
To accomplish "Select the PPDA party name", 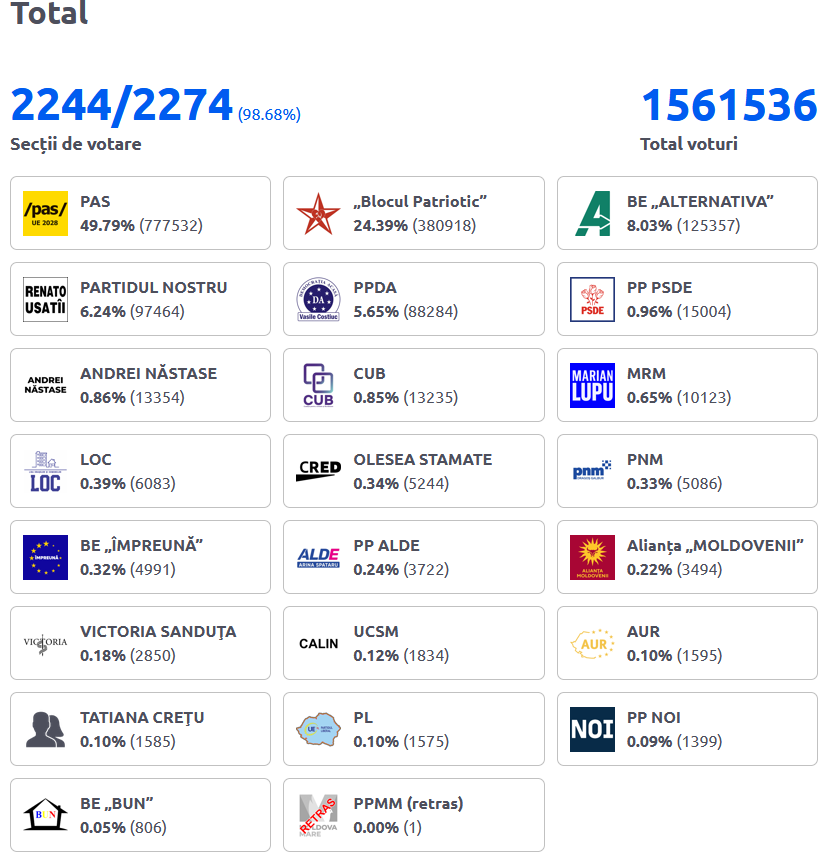I will click(x=375, y=288).
